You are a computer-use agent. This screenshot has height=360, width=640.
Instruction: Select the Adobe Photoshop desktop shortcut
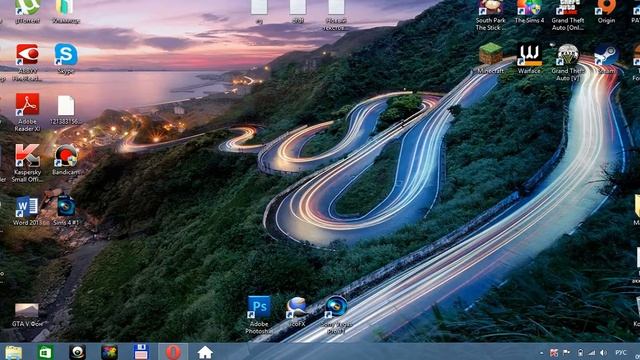pos(259,315)
